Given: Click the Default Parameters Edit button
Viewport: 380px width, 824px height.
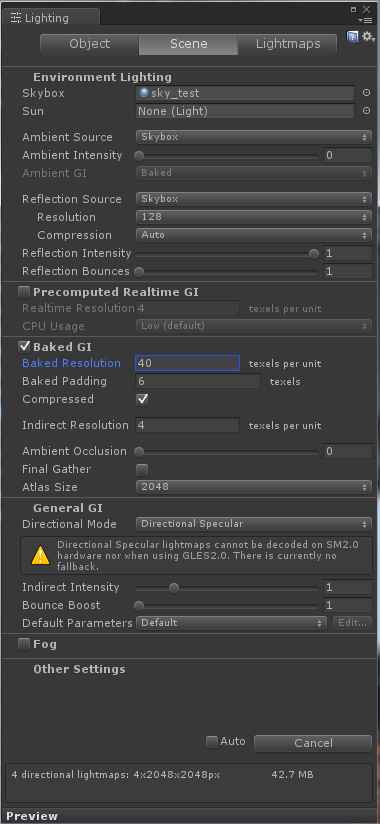Looking at the screenshot, I should point(352,623).
